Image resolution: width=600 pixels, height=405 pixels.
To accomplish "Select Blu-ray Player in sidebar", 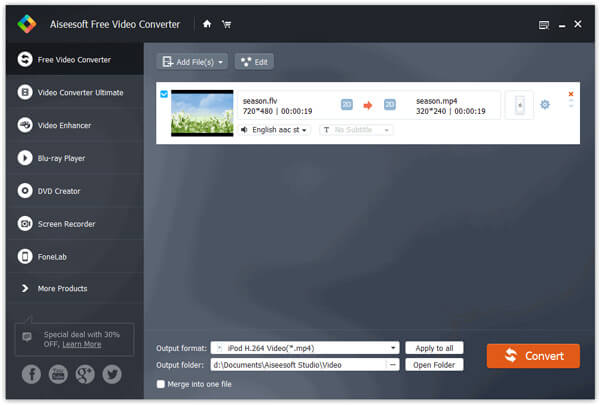I will click(75, 158).
